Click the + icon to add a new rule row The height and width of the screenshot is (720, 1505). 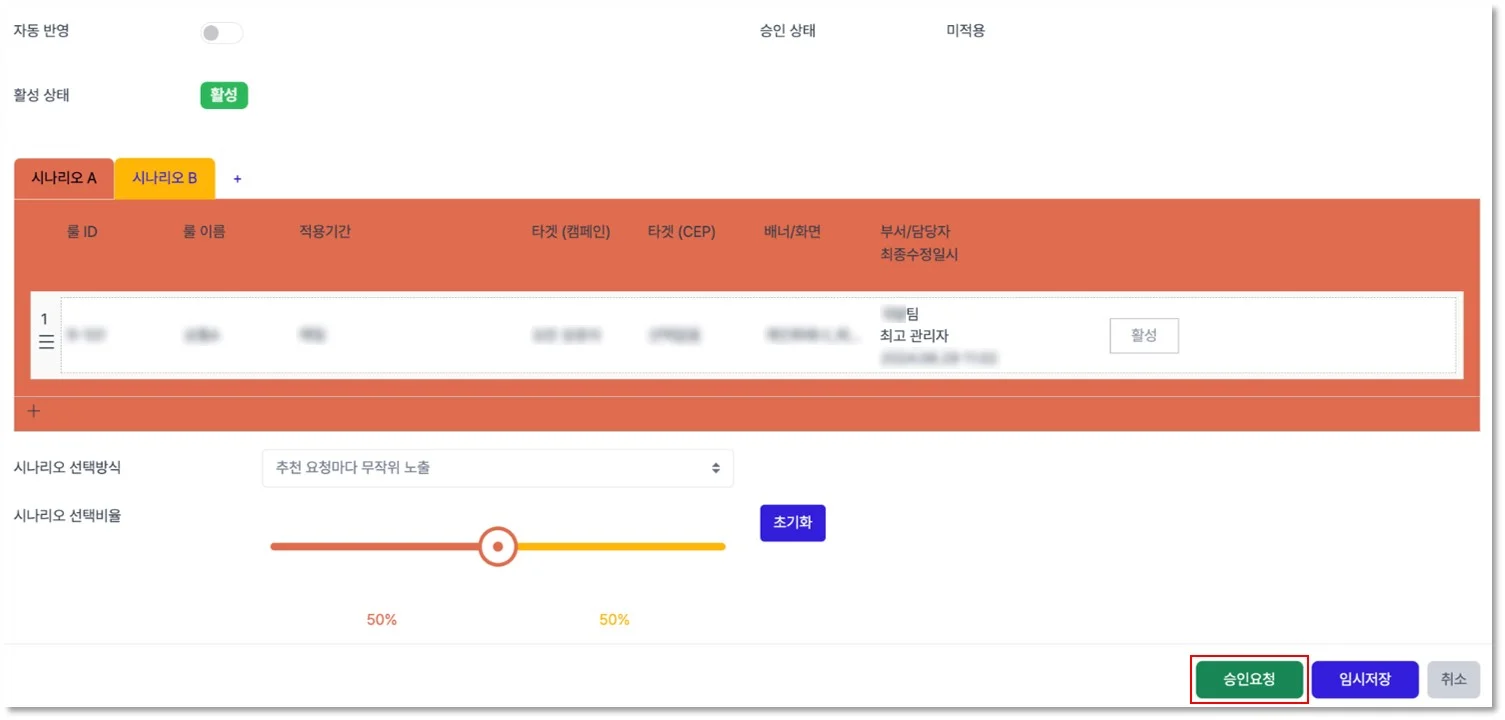33,410
